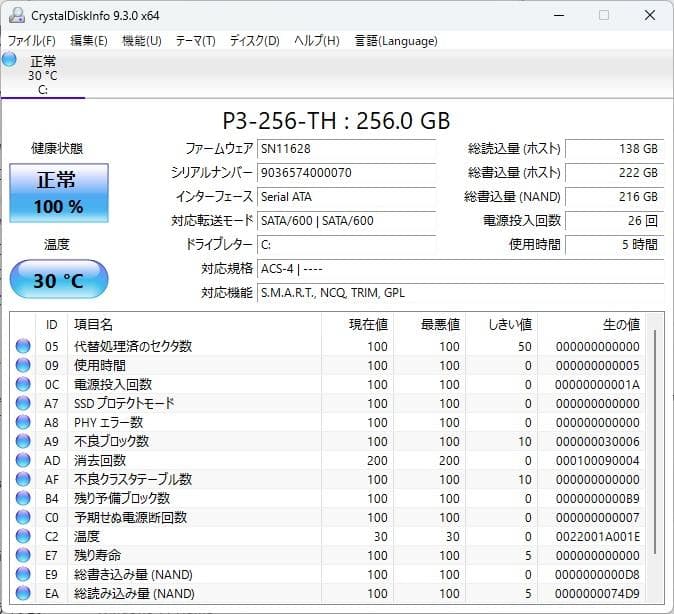Click raw value 000100090004
The width and height of the screenshot is (674, 614).
coord(597,460)
